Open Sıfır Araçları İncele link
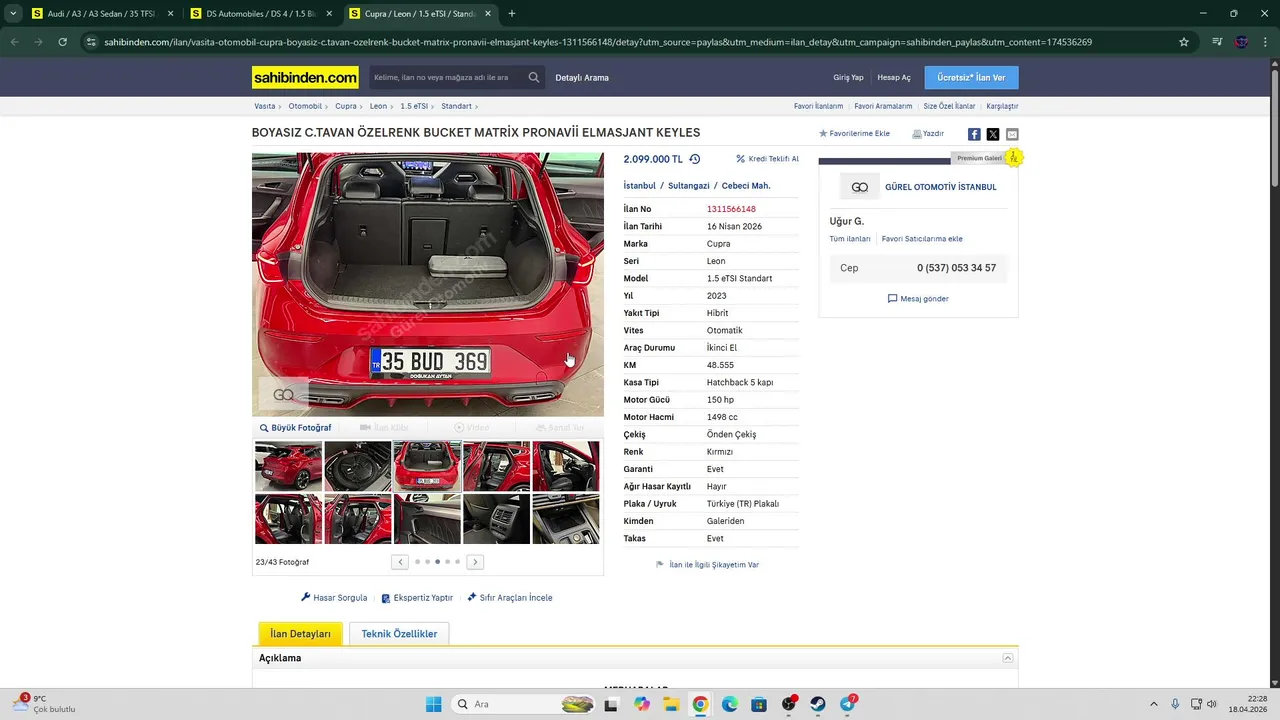The width and height of the screenshot is (1280, 720). pyautogui.click(x=509, y=598)
